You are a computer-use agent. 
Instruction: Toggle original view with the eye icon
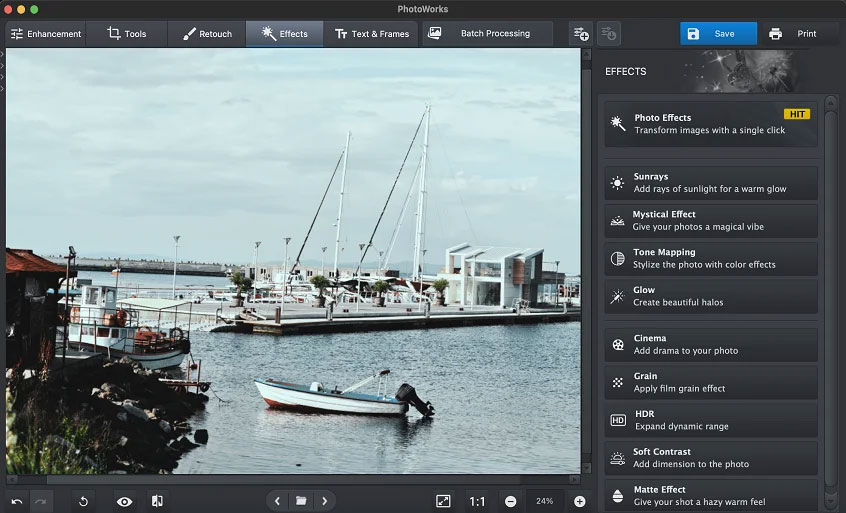(x=124, y=501)
